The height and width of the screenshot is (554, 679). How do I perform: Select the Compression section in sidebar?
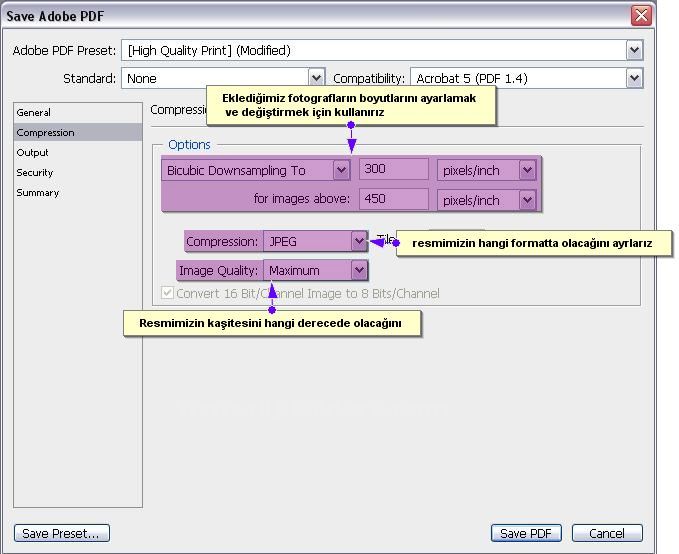pos(78,133)
